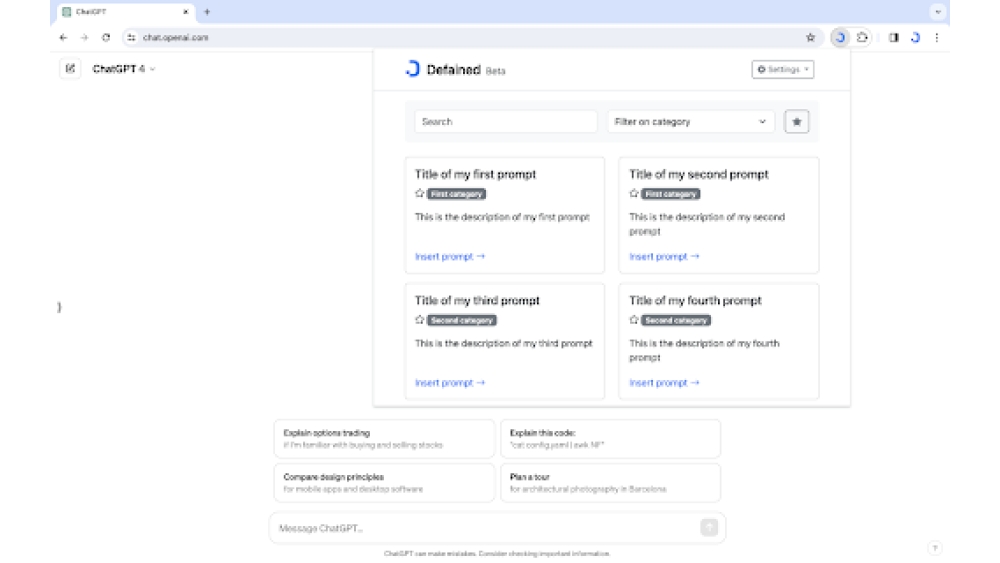Click the Title of my first prompt heading
Screen dimensions: 1000x563
click(475, 174)
